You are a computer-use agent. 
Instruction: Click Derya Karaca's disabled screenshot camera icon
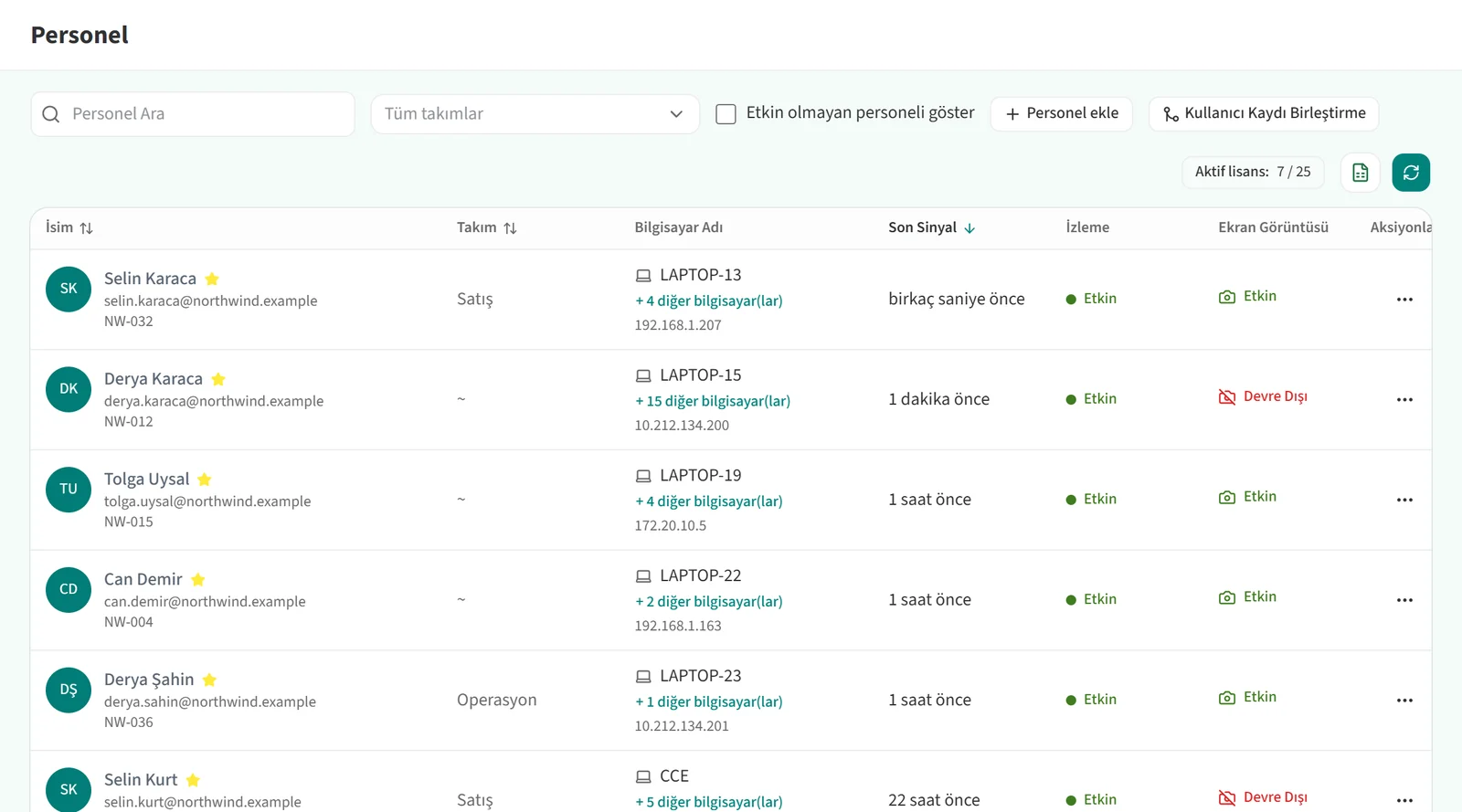point(1227,396)
